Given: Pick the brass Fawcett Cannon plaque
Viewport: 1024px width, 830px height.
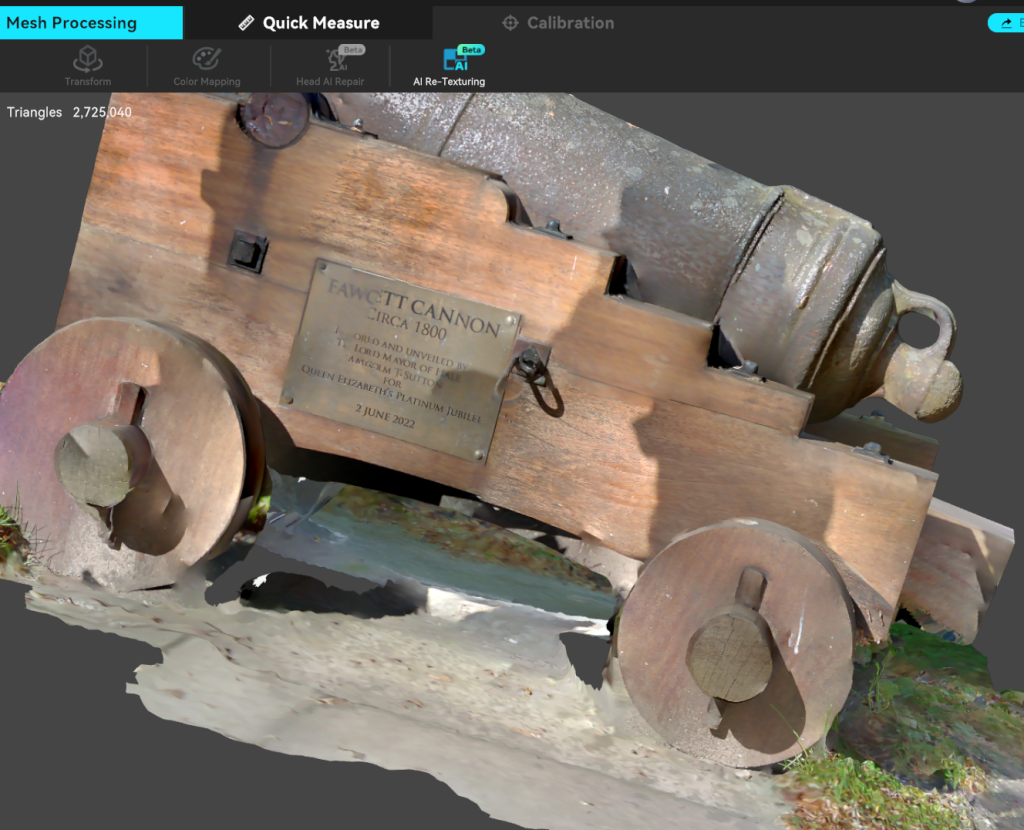Looking at the screenshot, I should [x=402, y=358].
